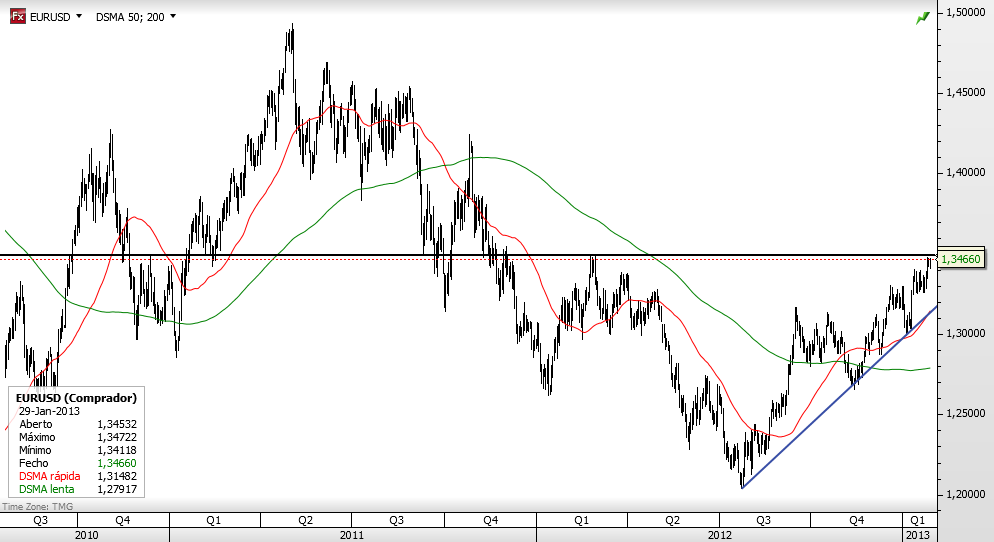Click the 1,34660 current price tag

(960, 259)
